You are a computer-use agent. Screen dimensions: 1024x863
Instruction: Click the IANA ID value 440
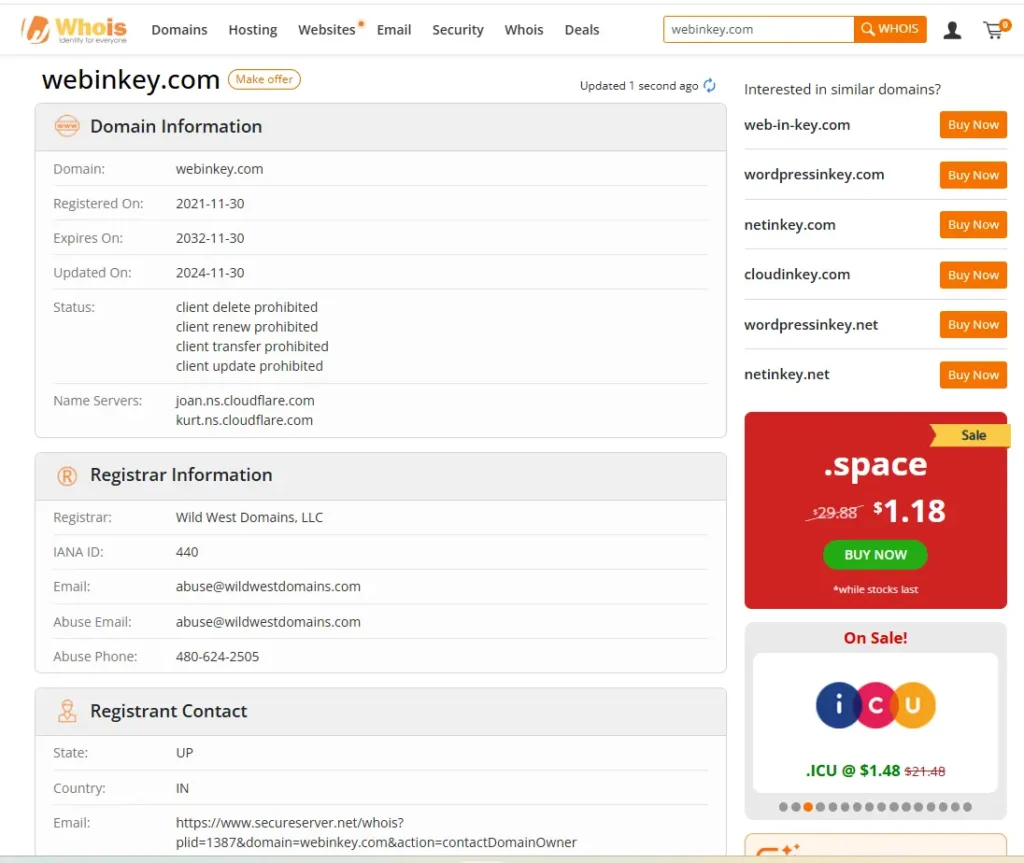pyautogui.click(x=187, y=552)
